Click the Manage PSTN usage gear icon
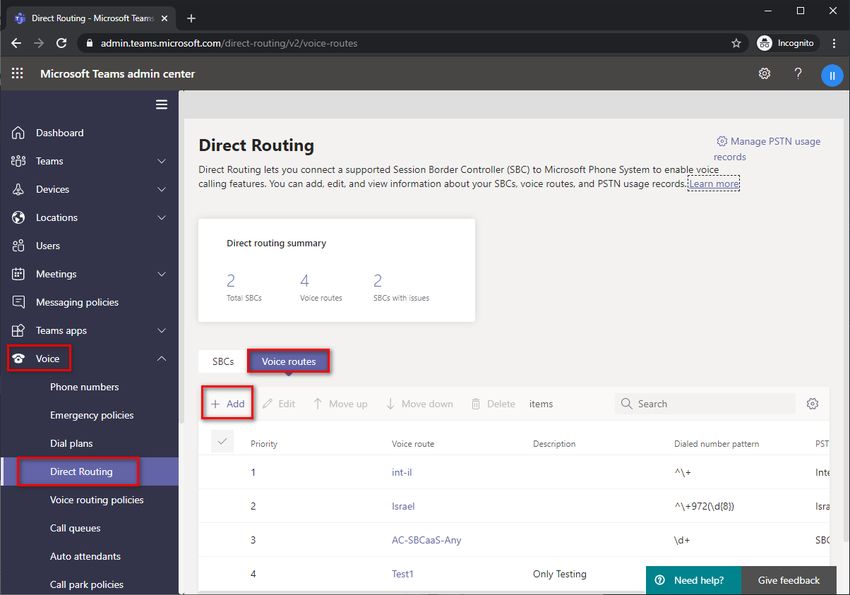 coord(722,141)
